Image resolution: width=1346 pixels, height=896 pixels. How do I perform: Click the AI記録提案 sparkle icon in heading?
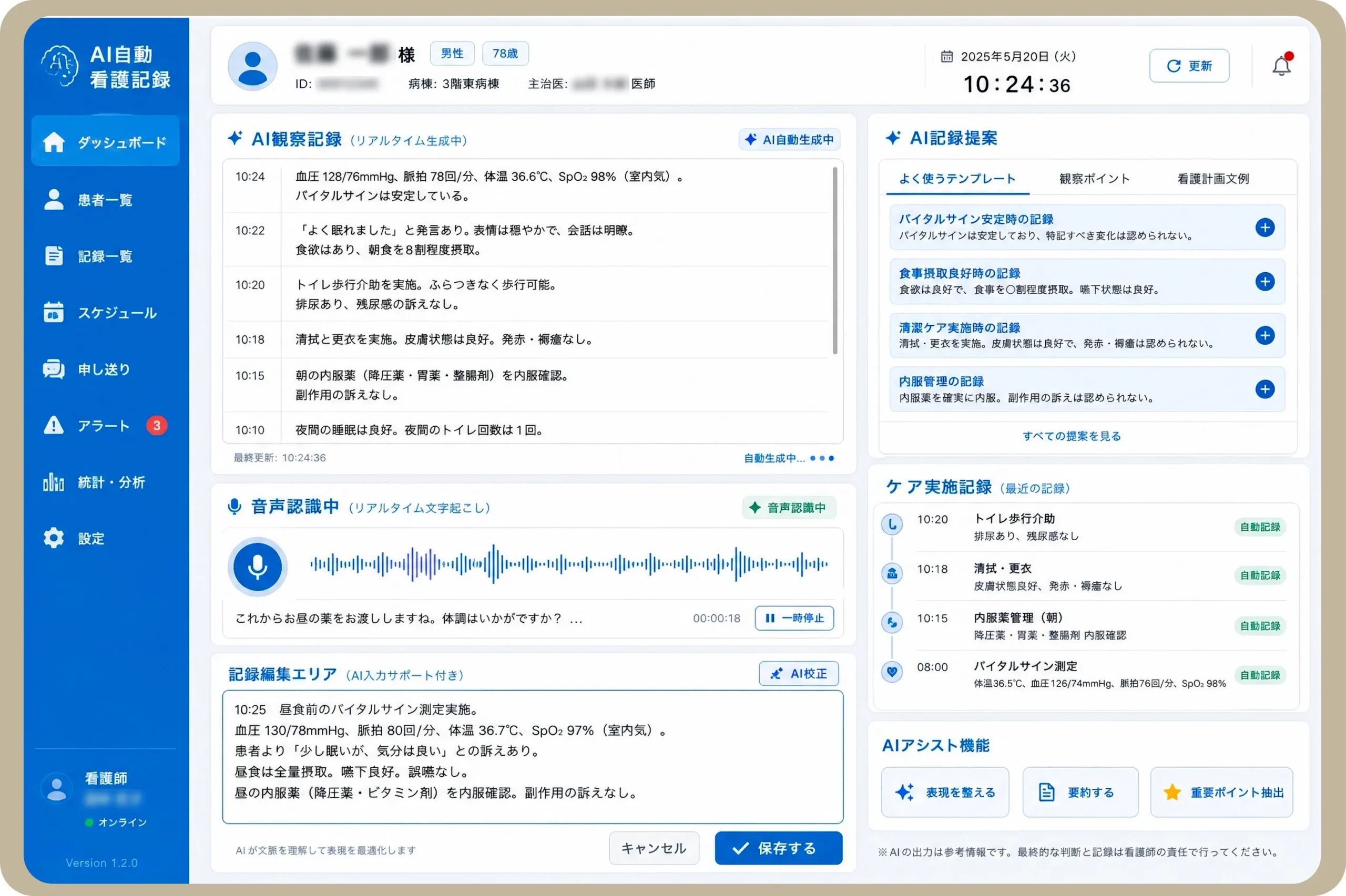[893, 137]
